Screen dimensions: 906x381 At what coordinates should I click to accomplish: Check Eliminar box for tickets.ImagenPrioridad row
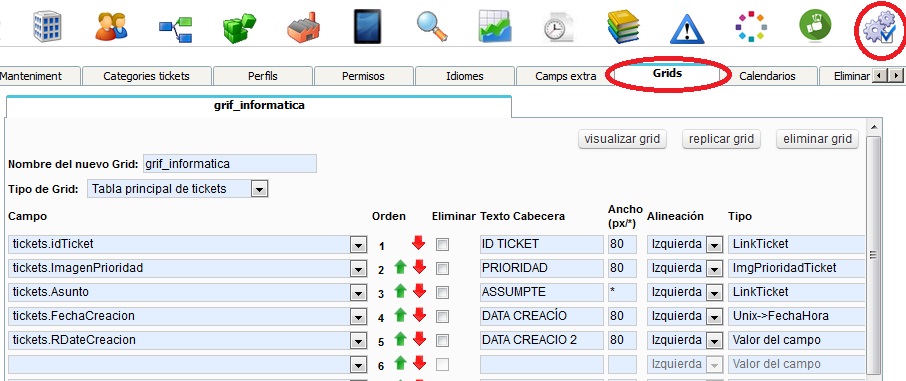click(x=442, y=269)
